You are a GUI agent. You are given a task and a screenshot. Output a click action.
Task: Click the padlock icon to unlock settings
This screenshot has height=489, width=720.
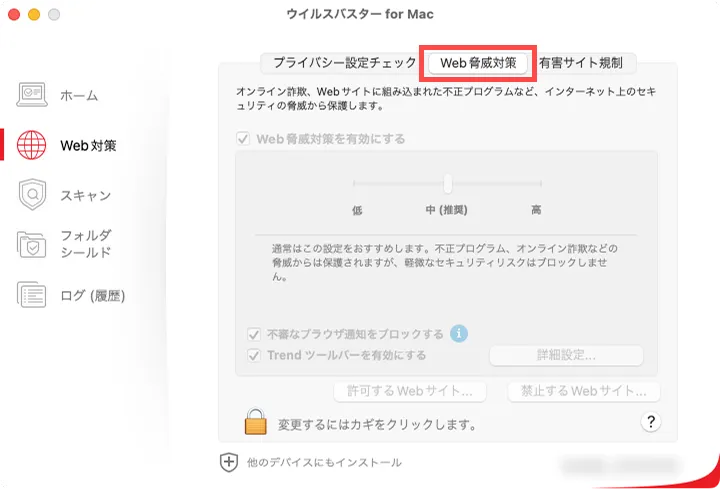click(256, 422)
